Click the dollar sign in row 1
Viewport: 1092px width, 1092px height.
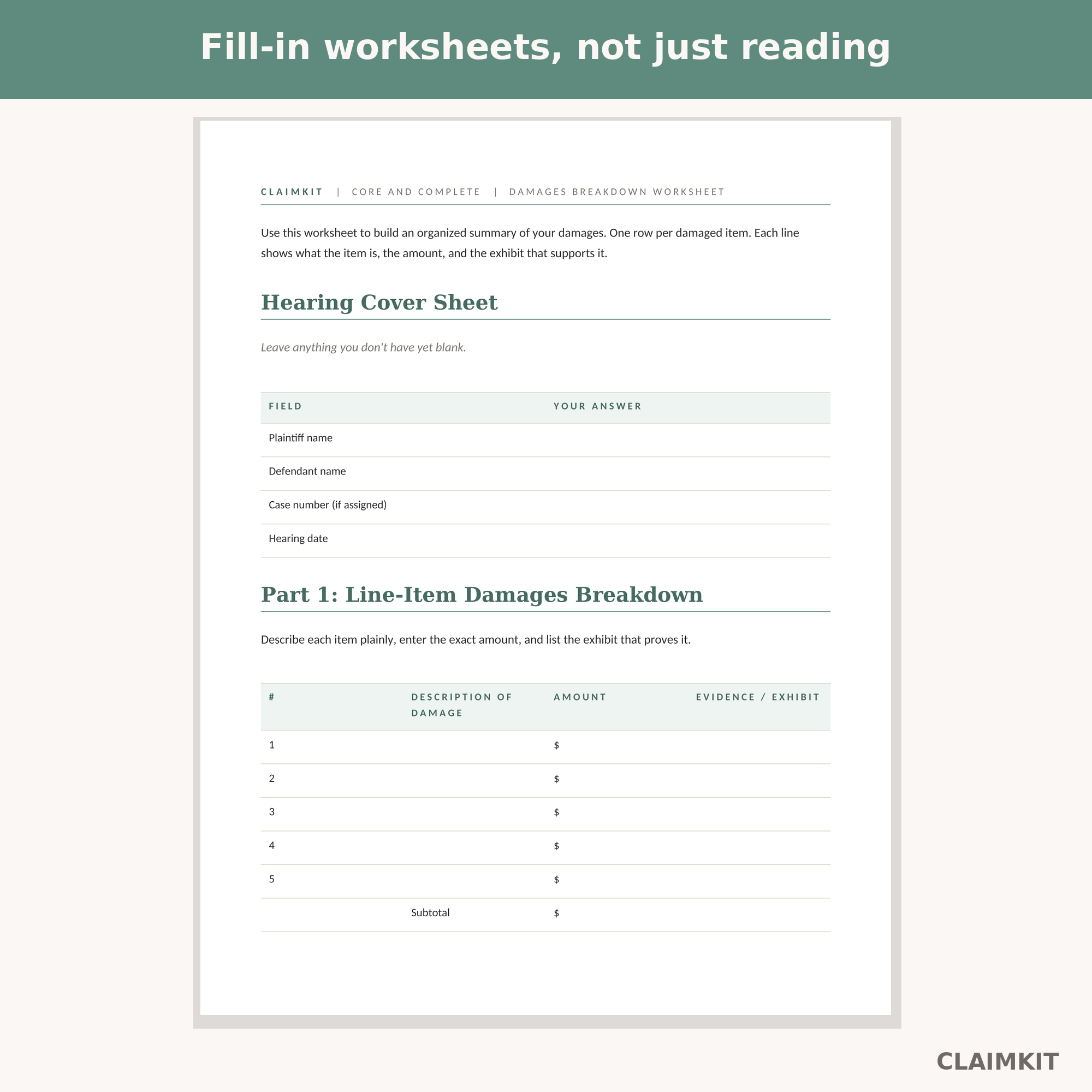click(557, 745)
